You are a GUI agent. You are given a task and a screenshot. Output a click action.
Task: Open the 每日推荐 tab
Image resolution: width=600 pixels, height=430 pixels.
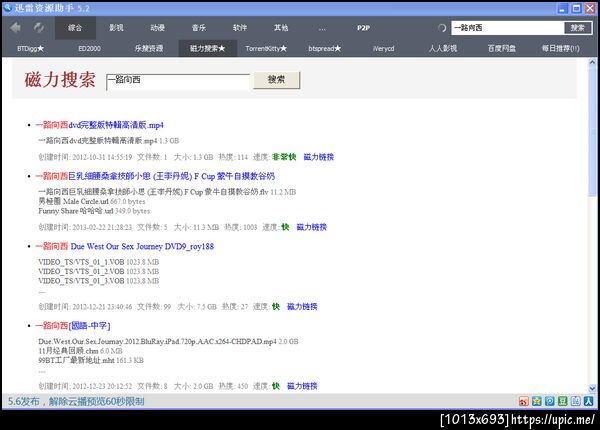pyautogui.click(x=561, y=49)
